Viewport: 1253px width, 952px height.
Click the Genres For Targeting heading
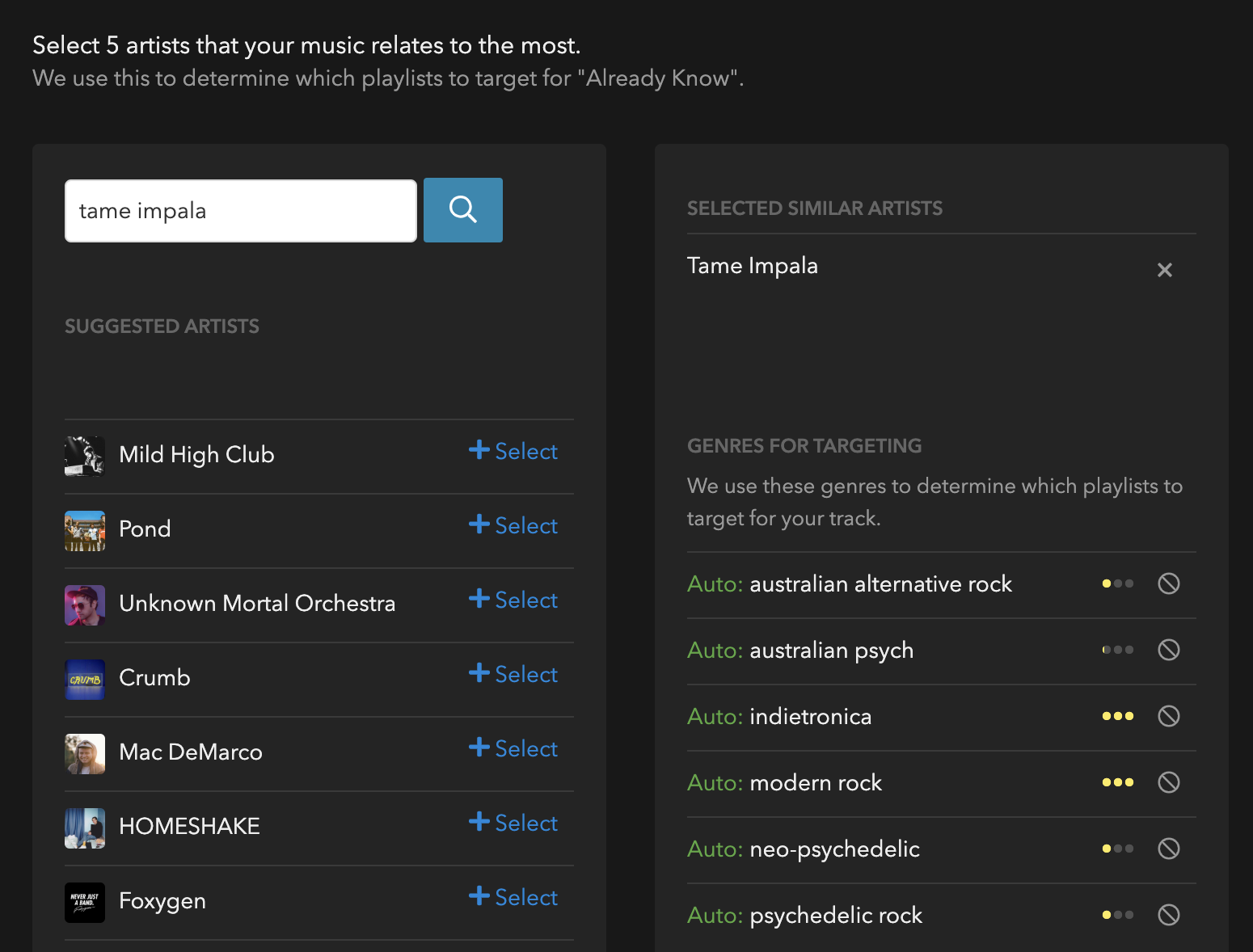804,446
